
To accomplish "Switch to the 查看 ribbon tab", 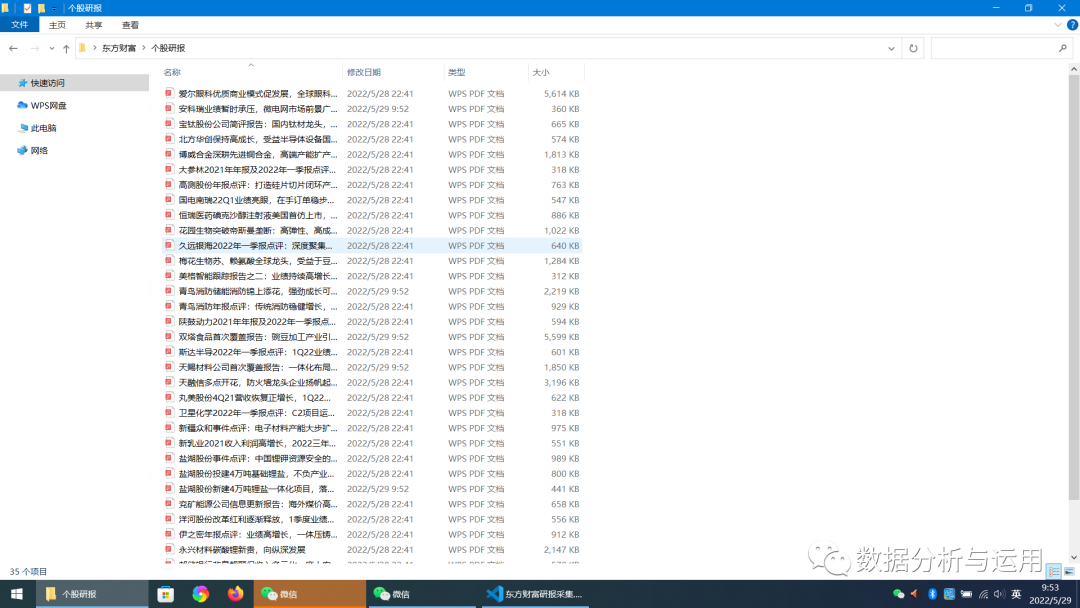I will coord(130,25).
